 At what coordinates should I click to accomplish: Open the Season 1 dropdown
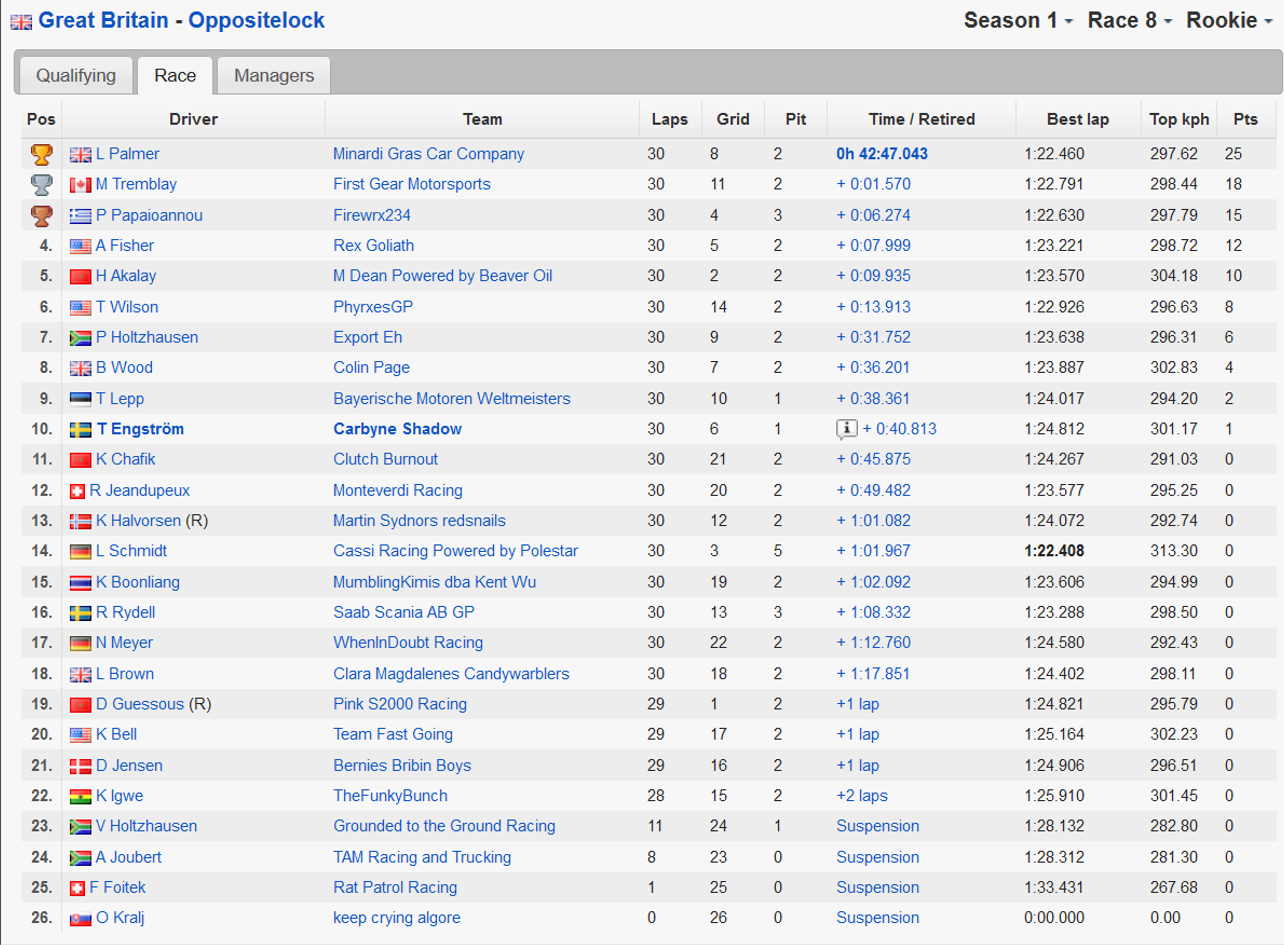tap(1018, 20)
